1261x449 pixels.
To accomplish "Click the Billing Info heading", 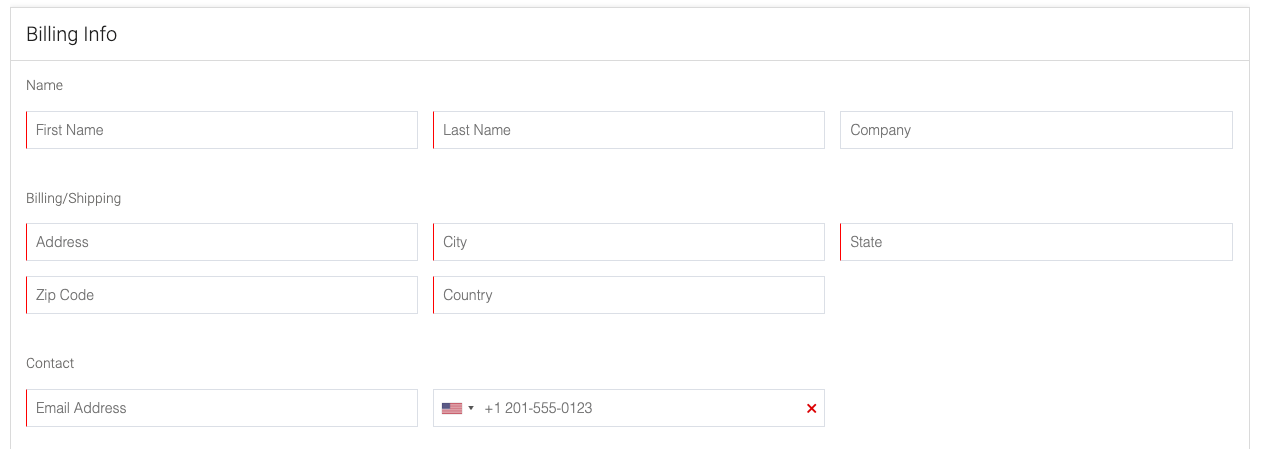I will tap(72, 34).
